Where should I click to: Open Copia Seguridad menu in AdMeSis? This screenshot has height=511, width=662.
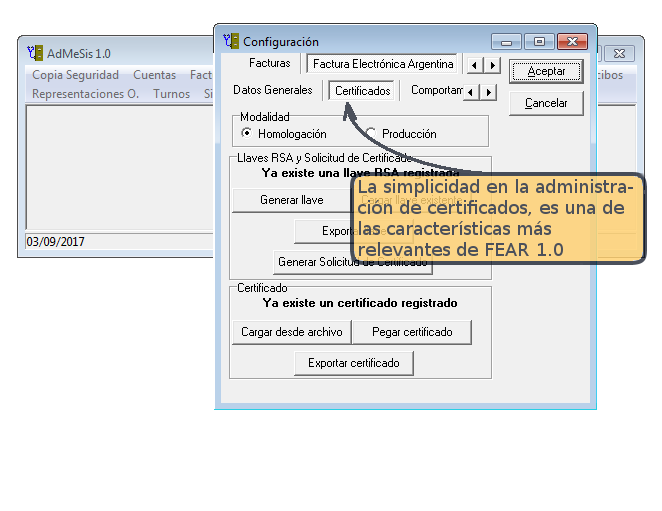[76, 75]
